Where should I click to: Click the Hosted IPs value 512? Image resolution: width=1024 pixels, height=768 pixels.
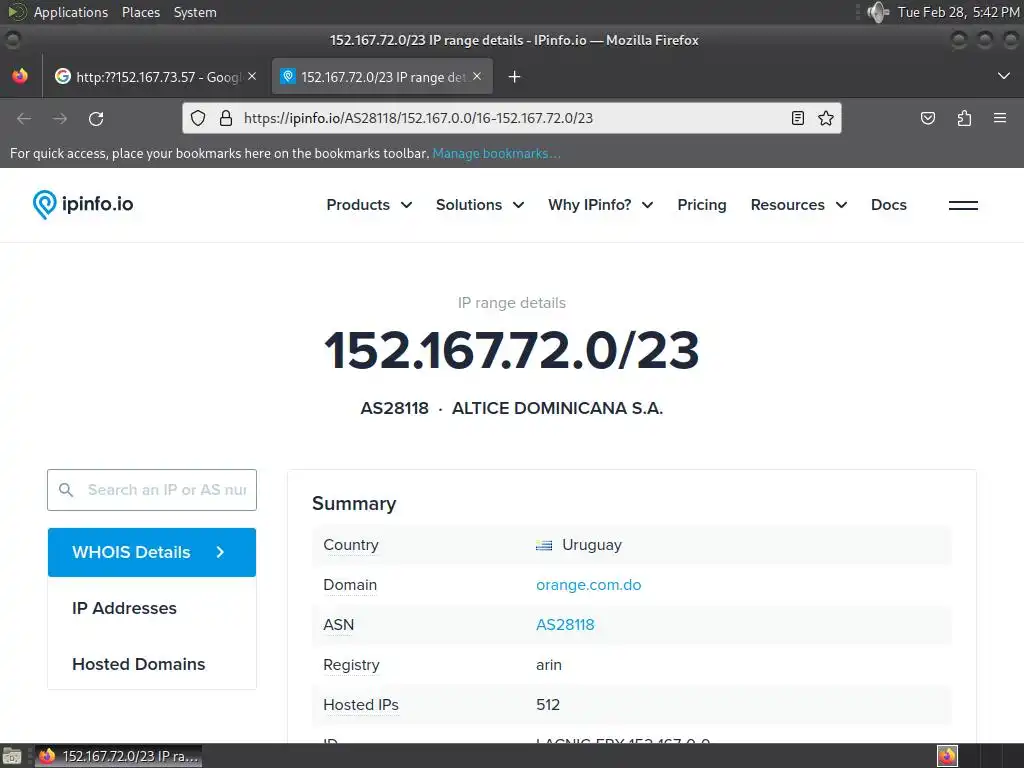click(x=548, y=705)
